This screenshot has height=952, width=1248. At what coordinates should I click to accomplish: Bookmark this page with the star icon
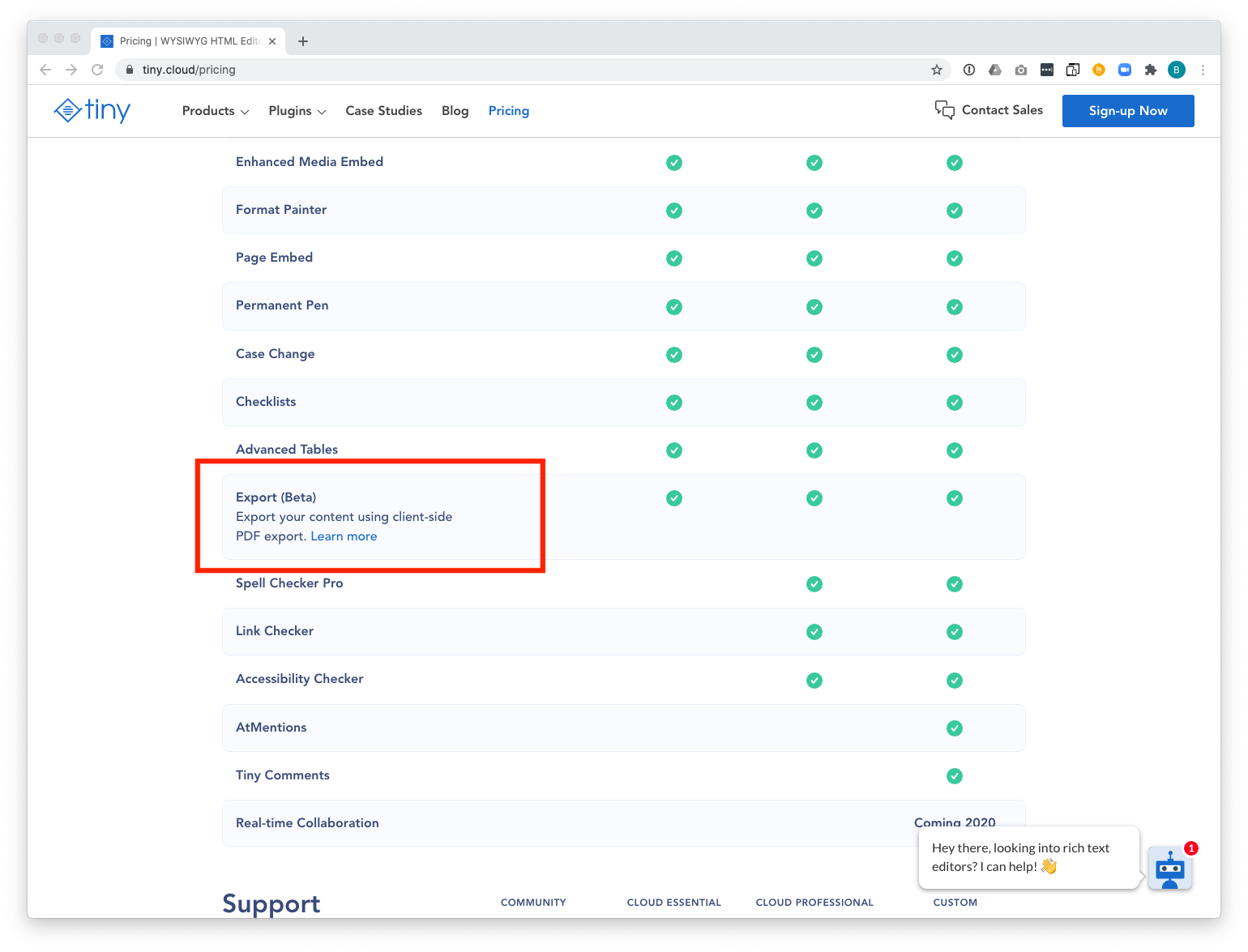coord(937,70)
